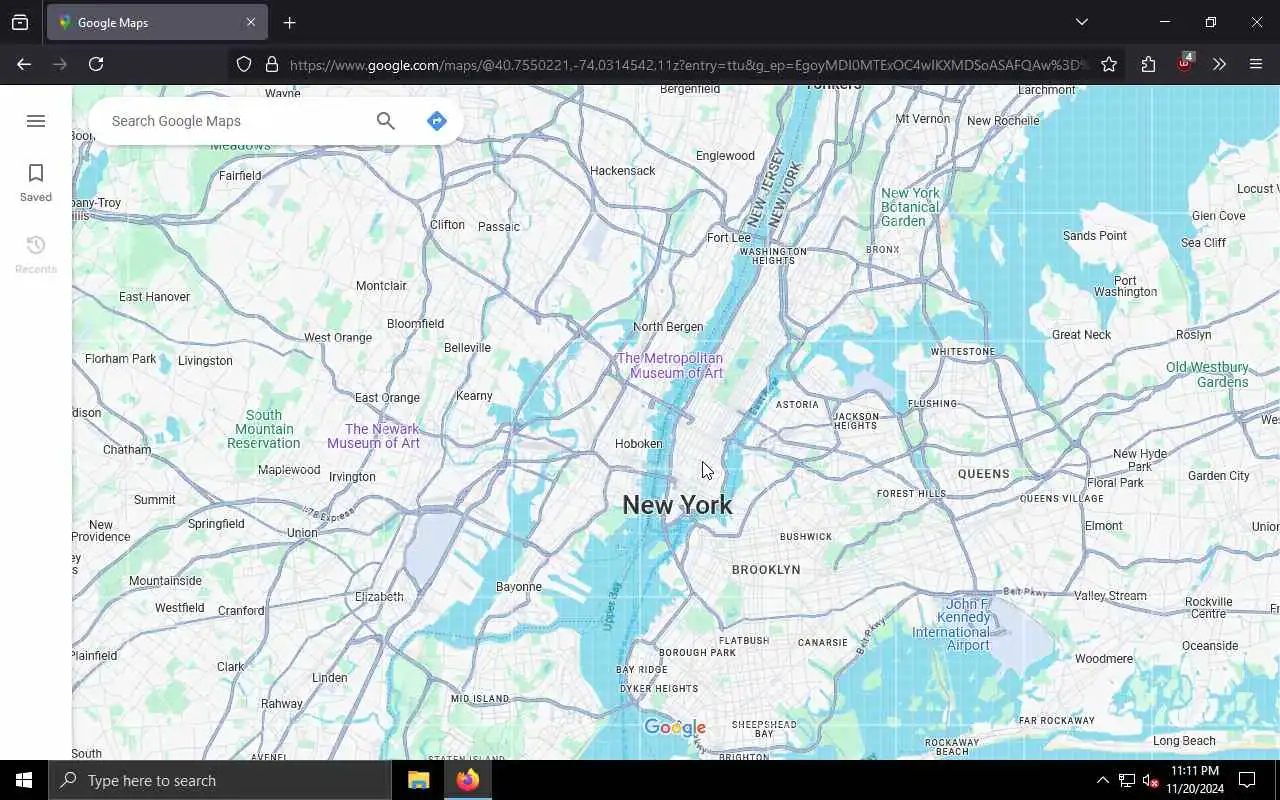Open Recents in the sidebar
The image size is (1280, 800).
click(x=36, y=255)
